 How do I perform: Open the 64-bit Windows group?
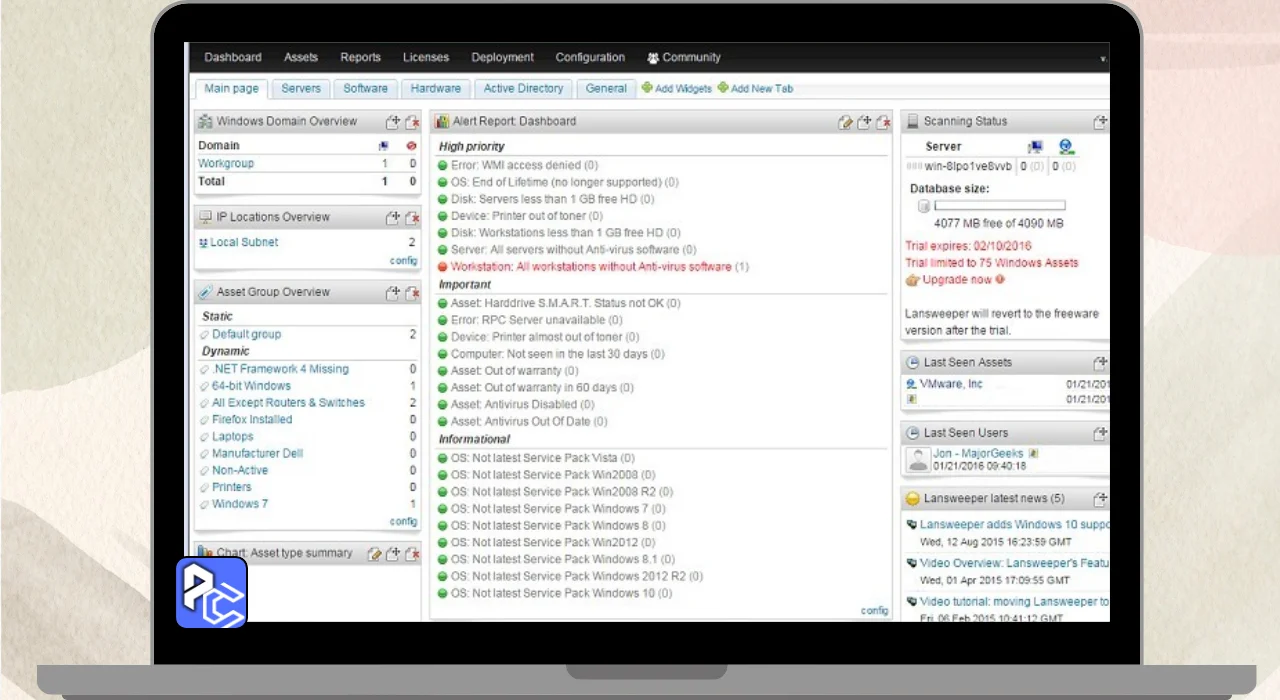tap(251, 386)
